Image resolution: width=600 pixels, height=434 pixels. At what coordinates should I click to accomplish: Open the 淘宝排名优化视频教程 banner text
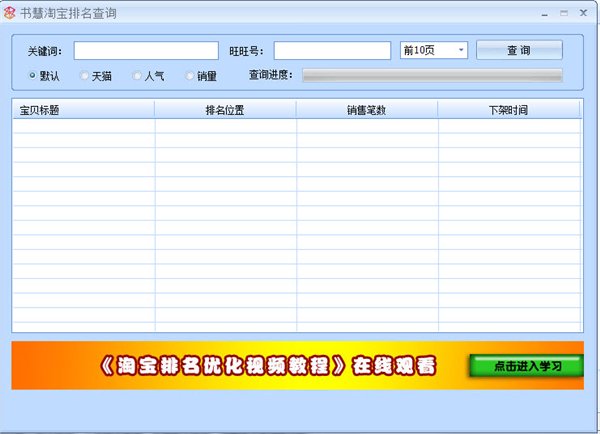click(x=268, y=366)
